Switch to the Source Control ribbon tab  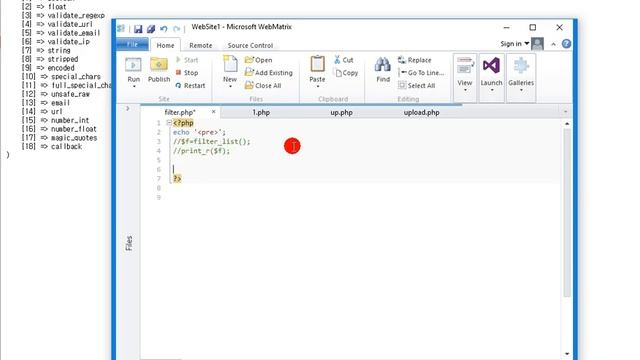(250, 45)
